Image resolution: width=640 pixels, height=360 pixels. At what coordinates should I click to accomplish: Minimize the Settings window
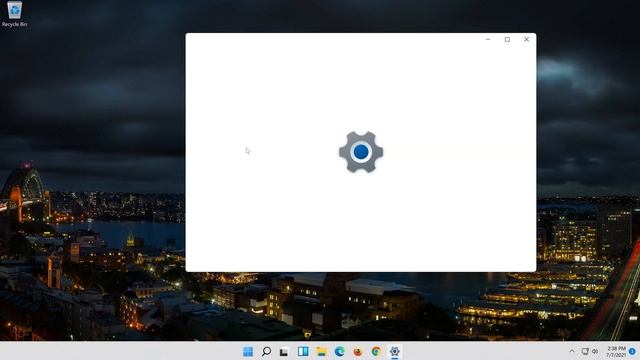pyautogui.click(x=488, y=40)
